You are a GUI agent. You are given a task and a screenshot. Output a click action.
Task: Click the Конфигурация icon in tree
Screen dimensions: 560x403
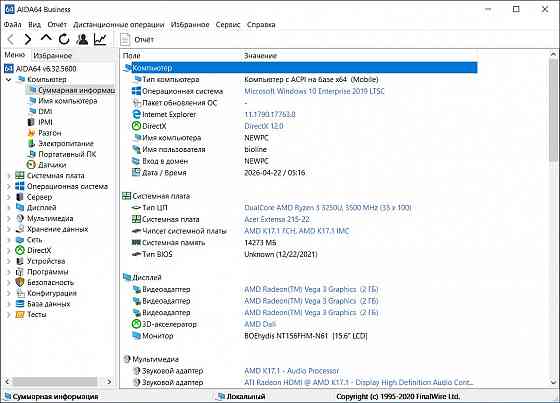(x=20, y=293)
